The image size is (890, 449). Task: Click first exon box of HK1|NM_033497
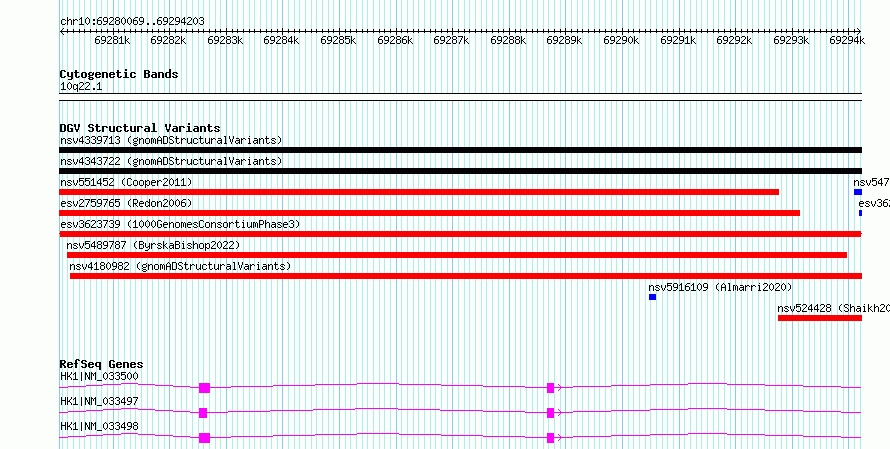[x=203, y=413]
